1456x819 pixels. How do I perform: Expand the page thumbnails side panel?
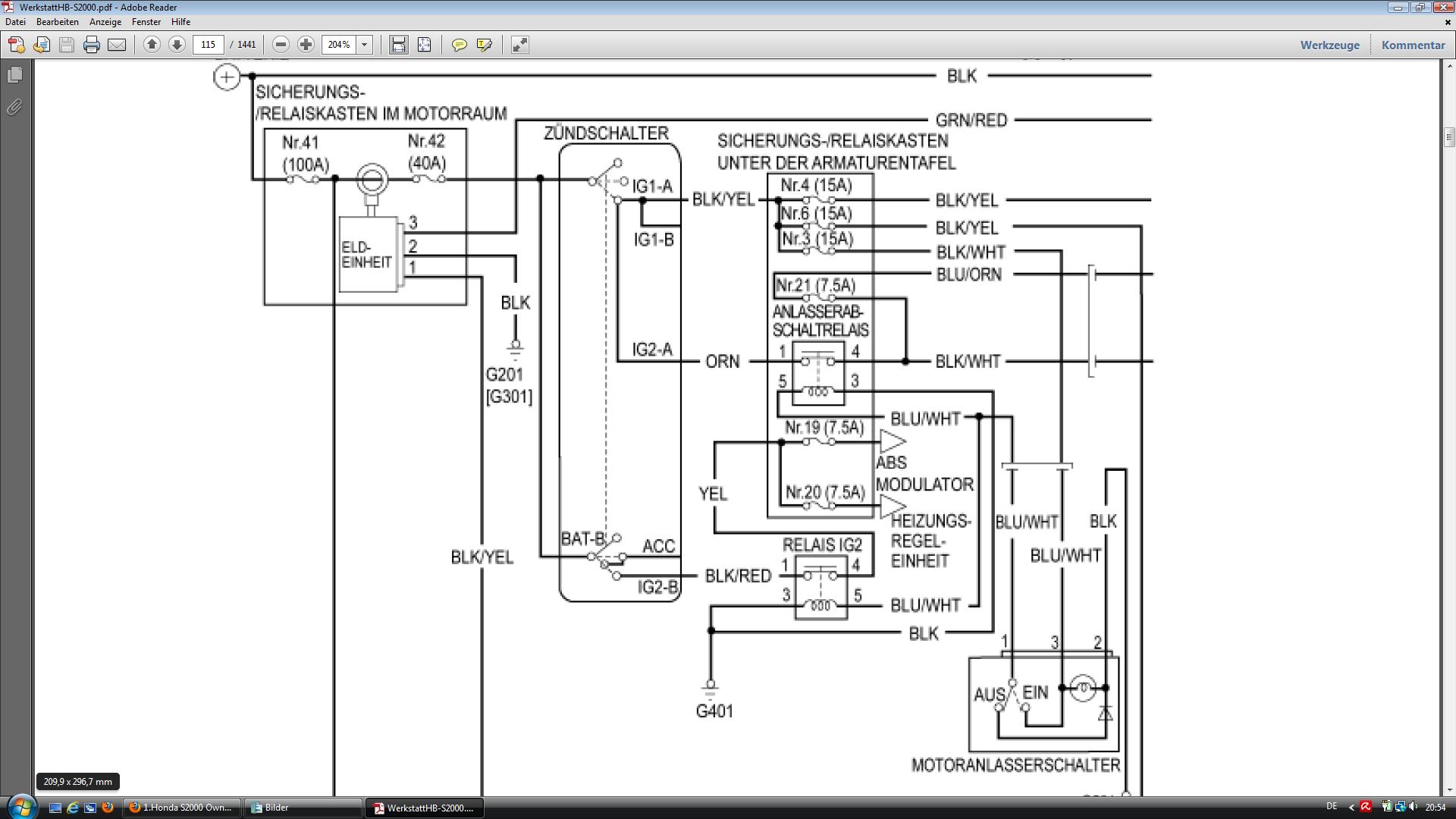(x=14, y=75)
